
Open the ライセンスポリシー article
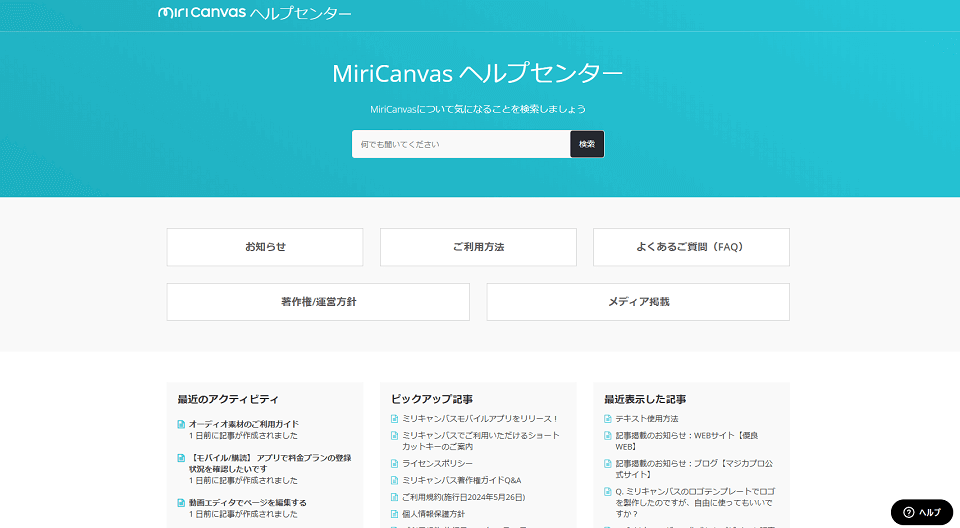[x=437, y=463]
